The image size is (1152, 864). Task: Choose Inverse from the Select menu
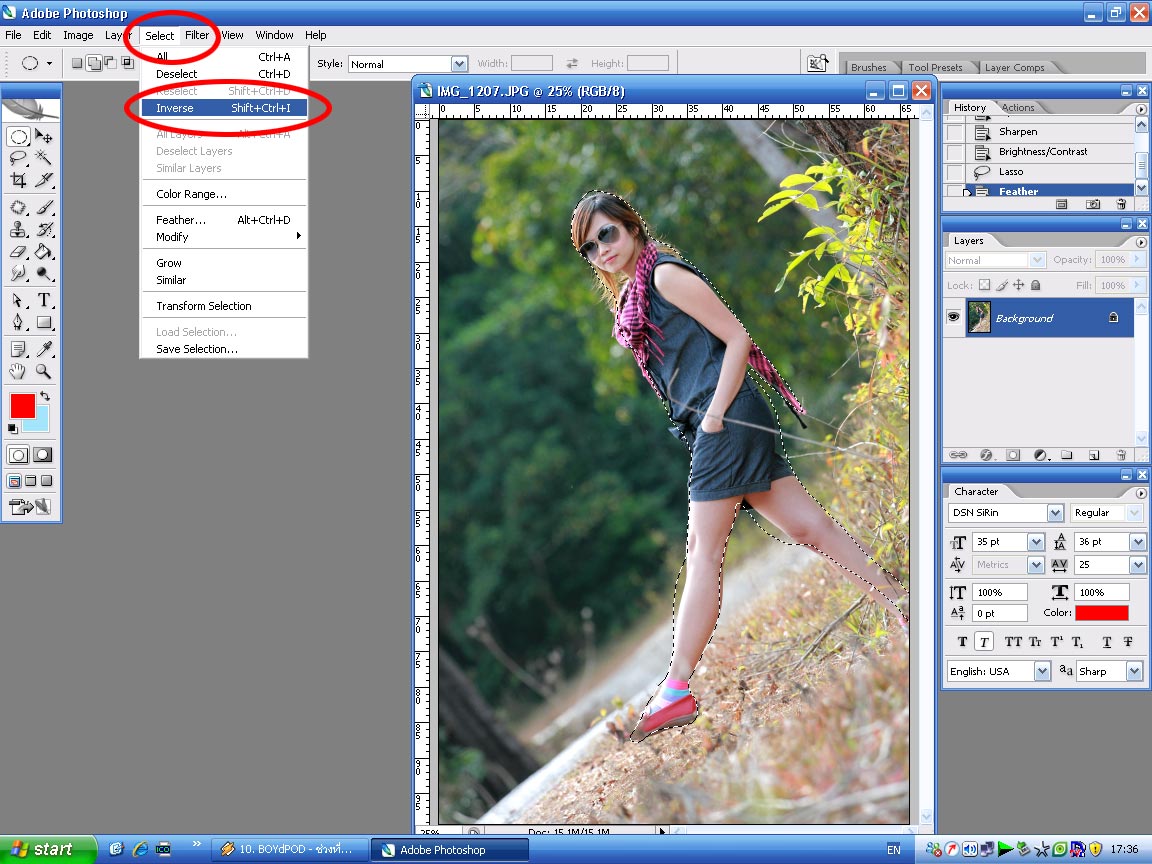pos(223,108)
